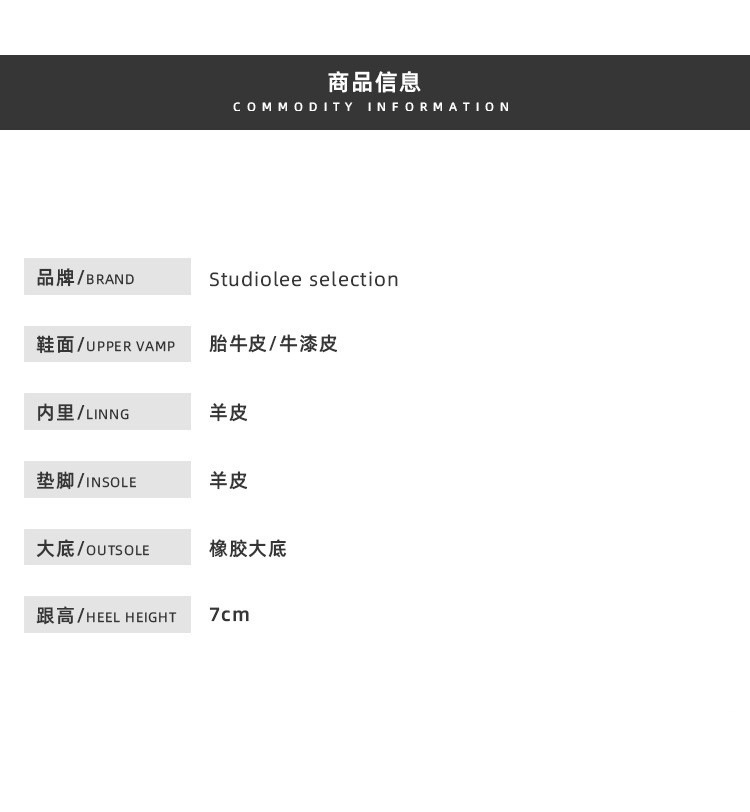Select the 羊皮 value beside the INSOLE label
Image resolution: width=750 pixels, height=812 pixels.
(x=228, y=480)
